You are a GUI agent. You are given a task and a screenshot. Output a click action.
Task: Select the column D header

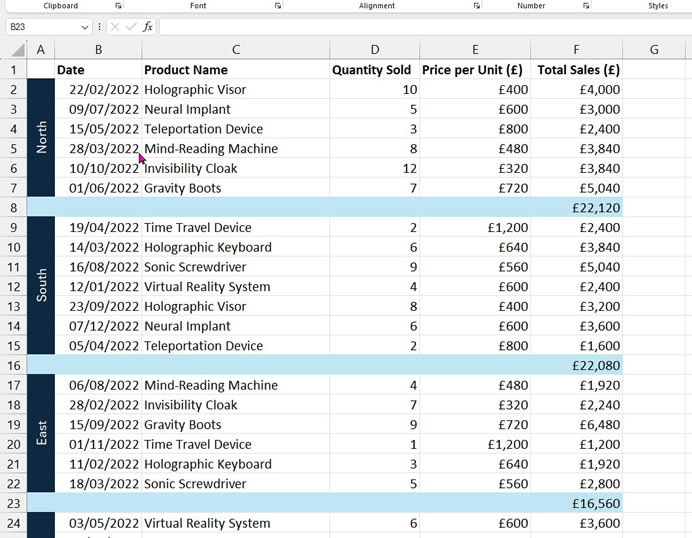(374, 49)
